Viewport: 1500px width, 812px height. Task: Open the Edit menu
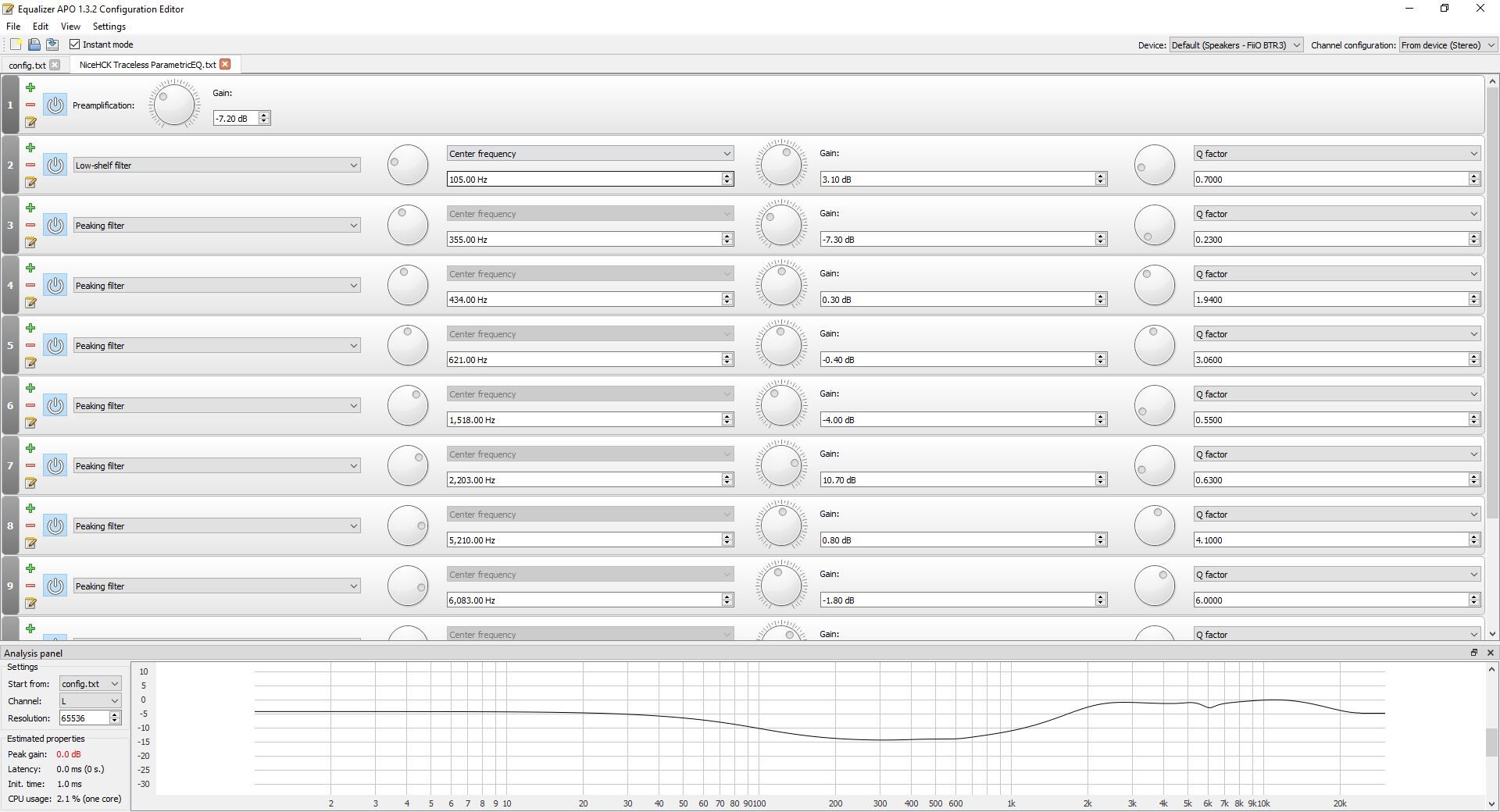coord(41,27)
